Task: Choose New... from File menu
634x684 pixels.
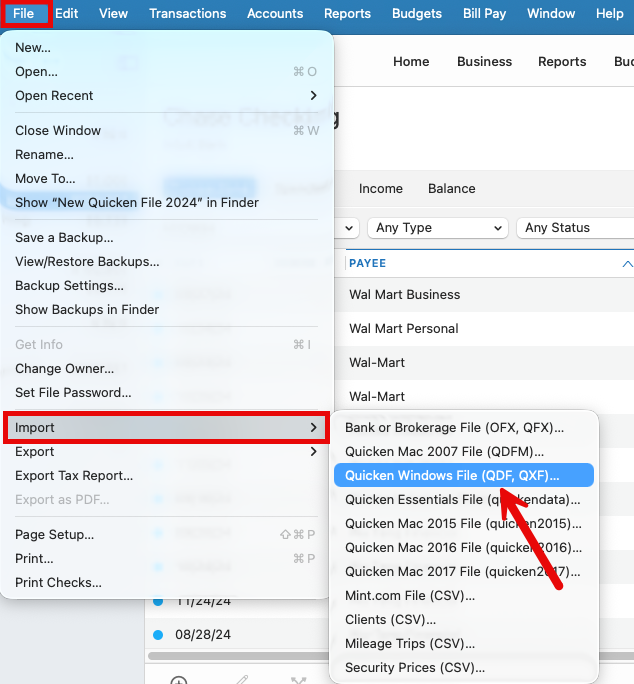Action: pos(166,48)
